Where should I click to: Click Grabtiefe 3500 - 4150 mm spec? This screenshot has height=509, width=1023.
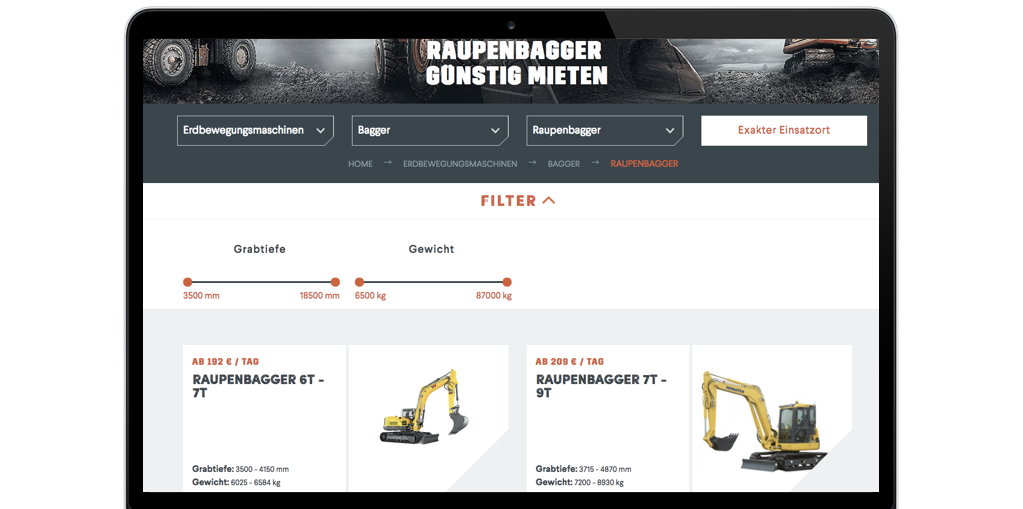pyautogui.click(x=241, y=469)
